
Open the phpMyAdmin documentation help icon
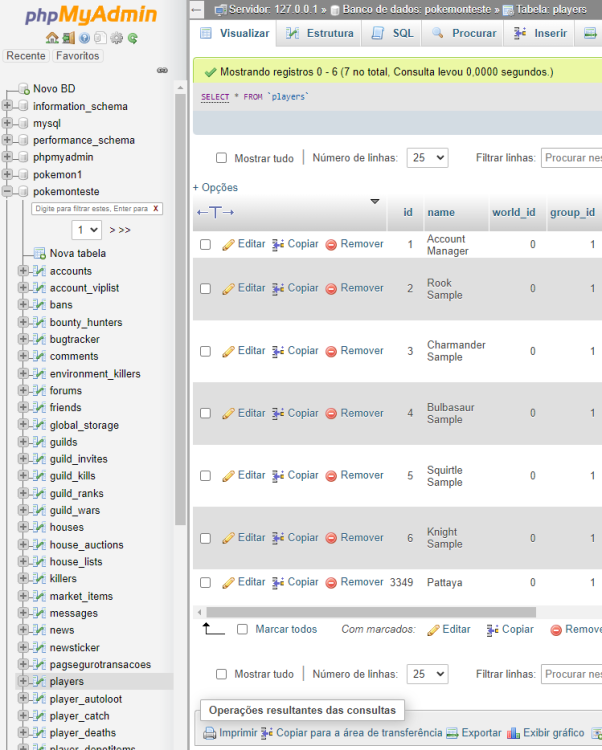click(x=84, y=38)
